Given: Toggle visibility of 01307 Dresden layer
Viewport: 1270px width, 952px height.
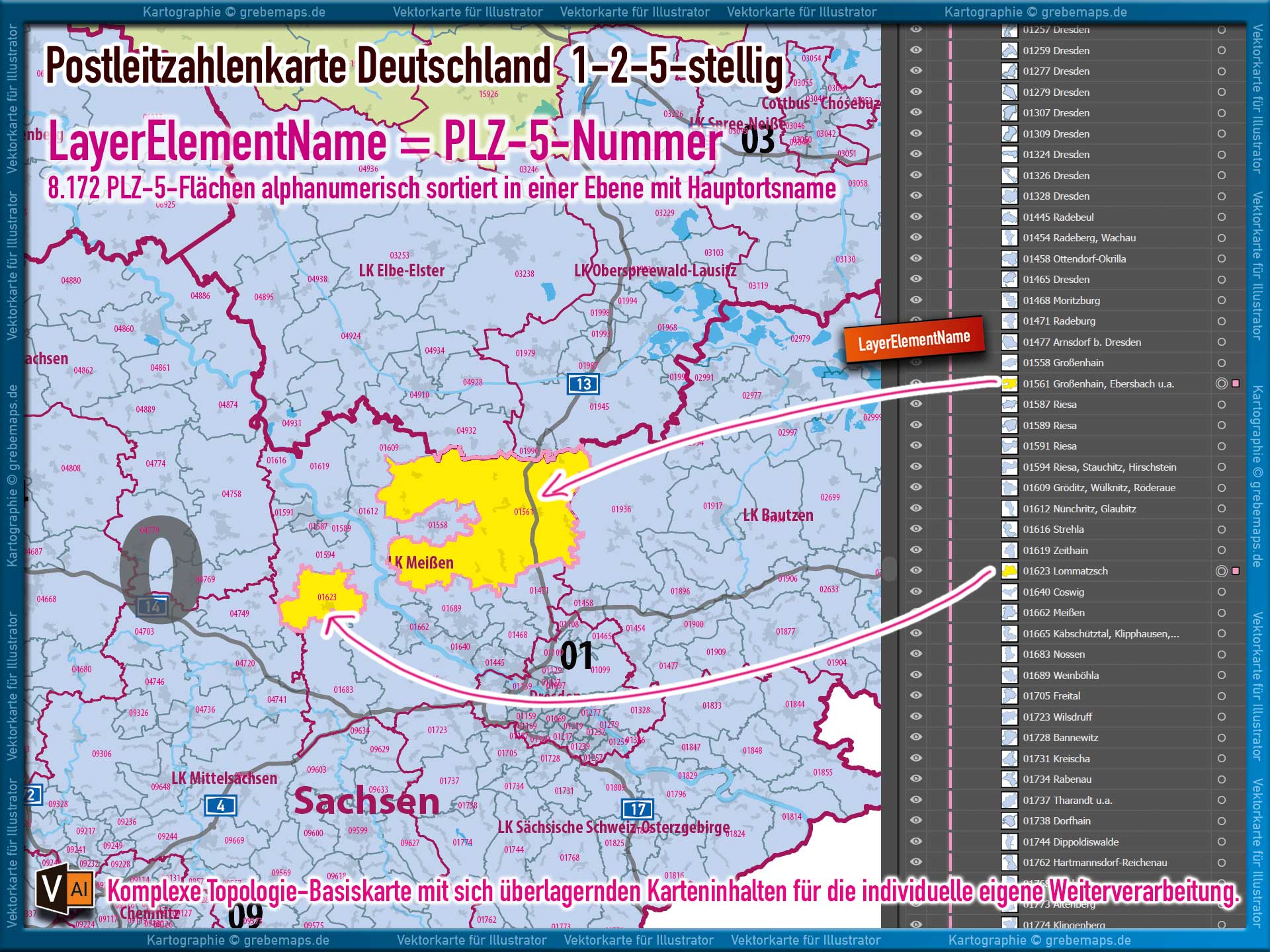Looking at the screenshot, I should [x=915, y=112].
